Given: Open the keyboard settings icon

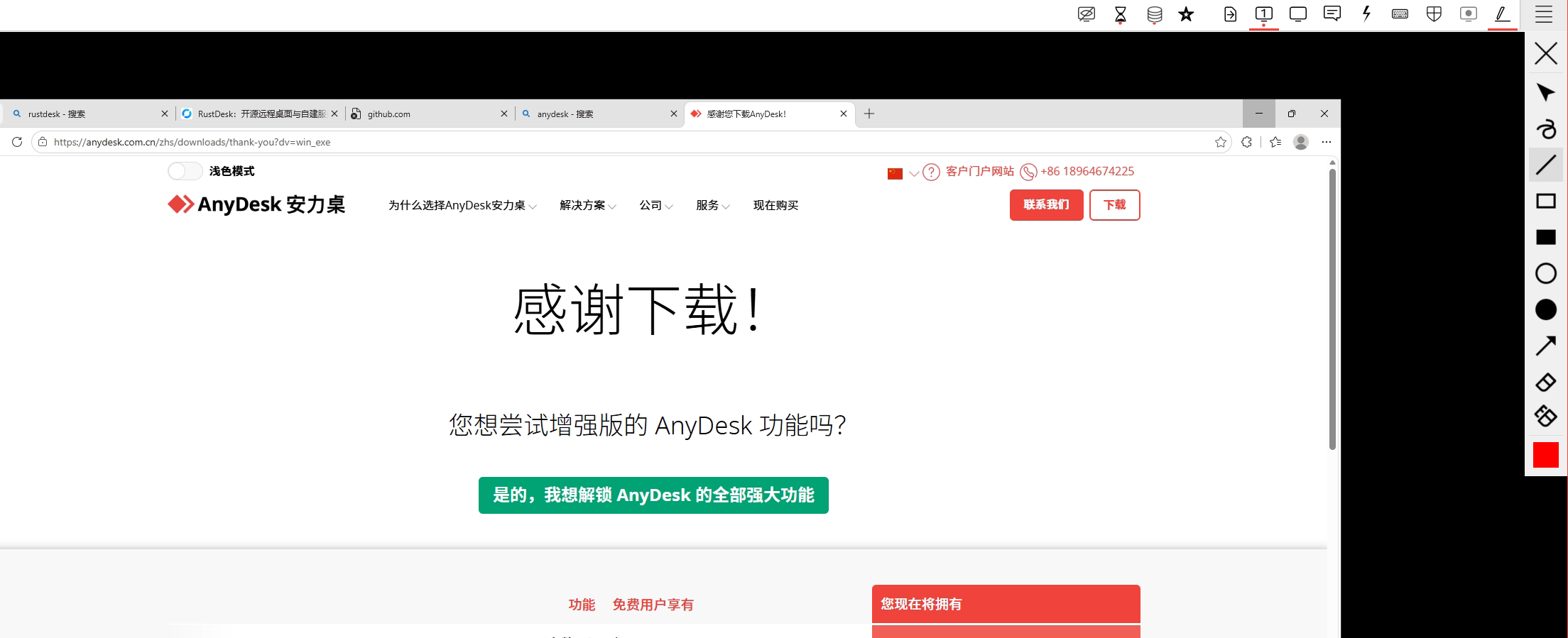Looking at the screenshot, I should pos(1400,13).
